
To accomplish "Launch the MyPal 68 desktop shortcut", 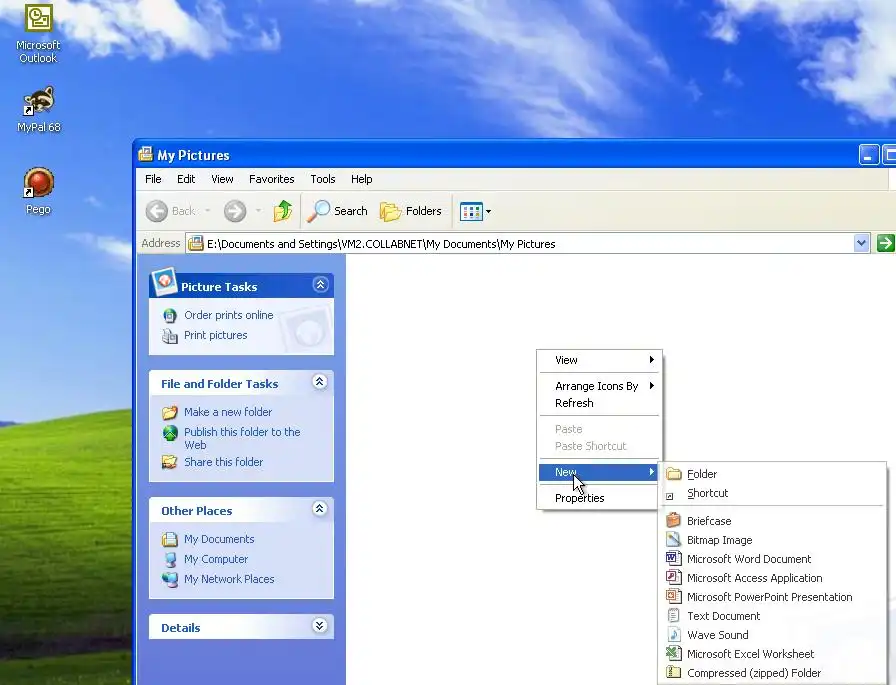I will [38, 110].
